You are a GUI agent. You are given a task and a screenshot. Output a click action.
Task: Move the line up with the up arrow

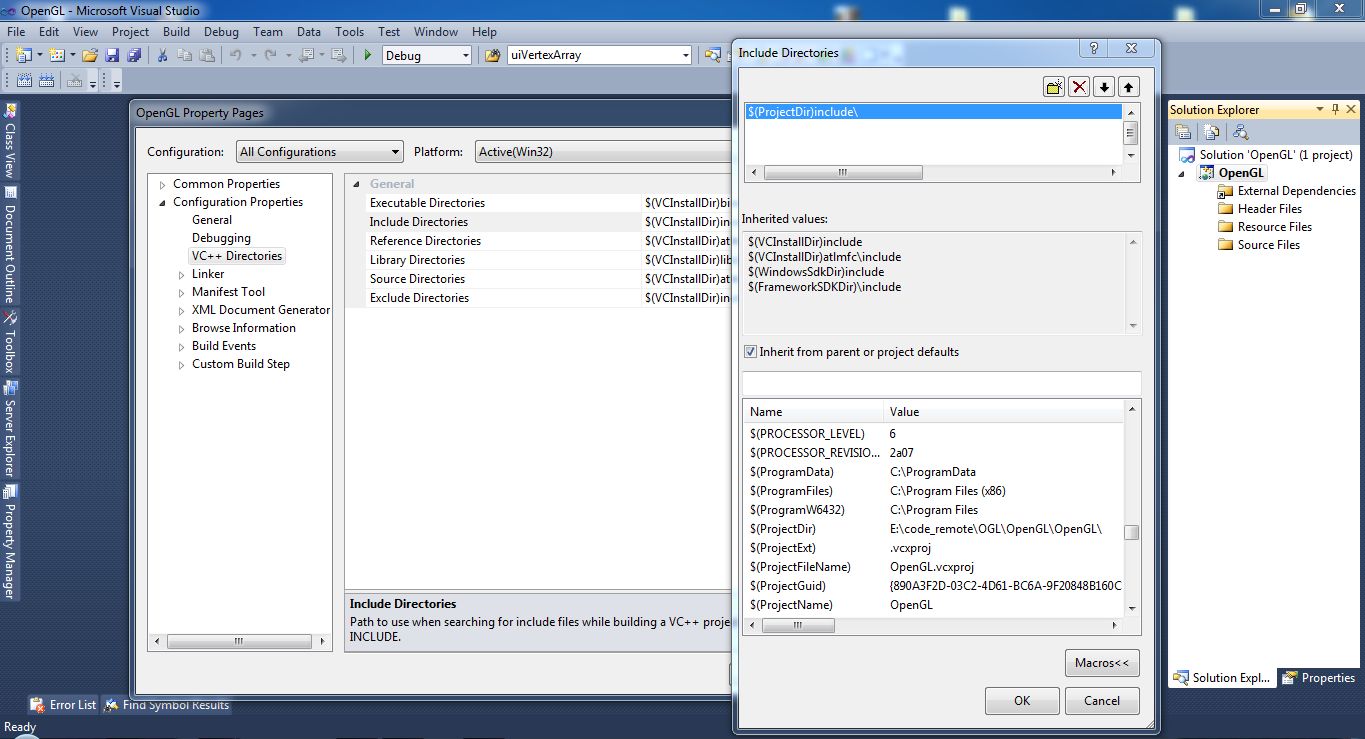[x=1129, y=87]
